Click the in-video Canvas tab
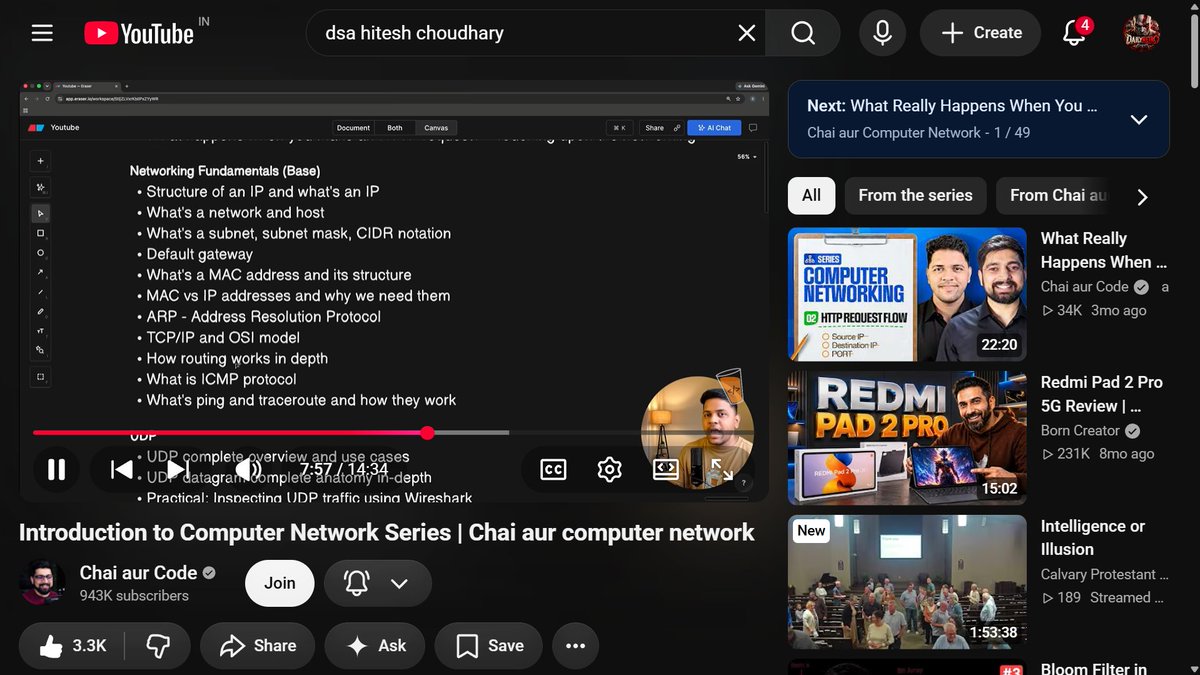1200x675 pixels. click(x=436, y=128)
